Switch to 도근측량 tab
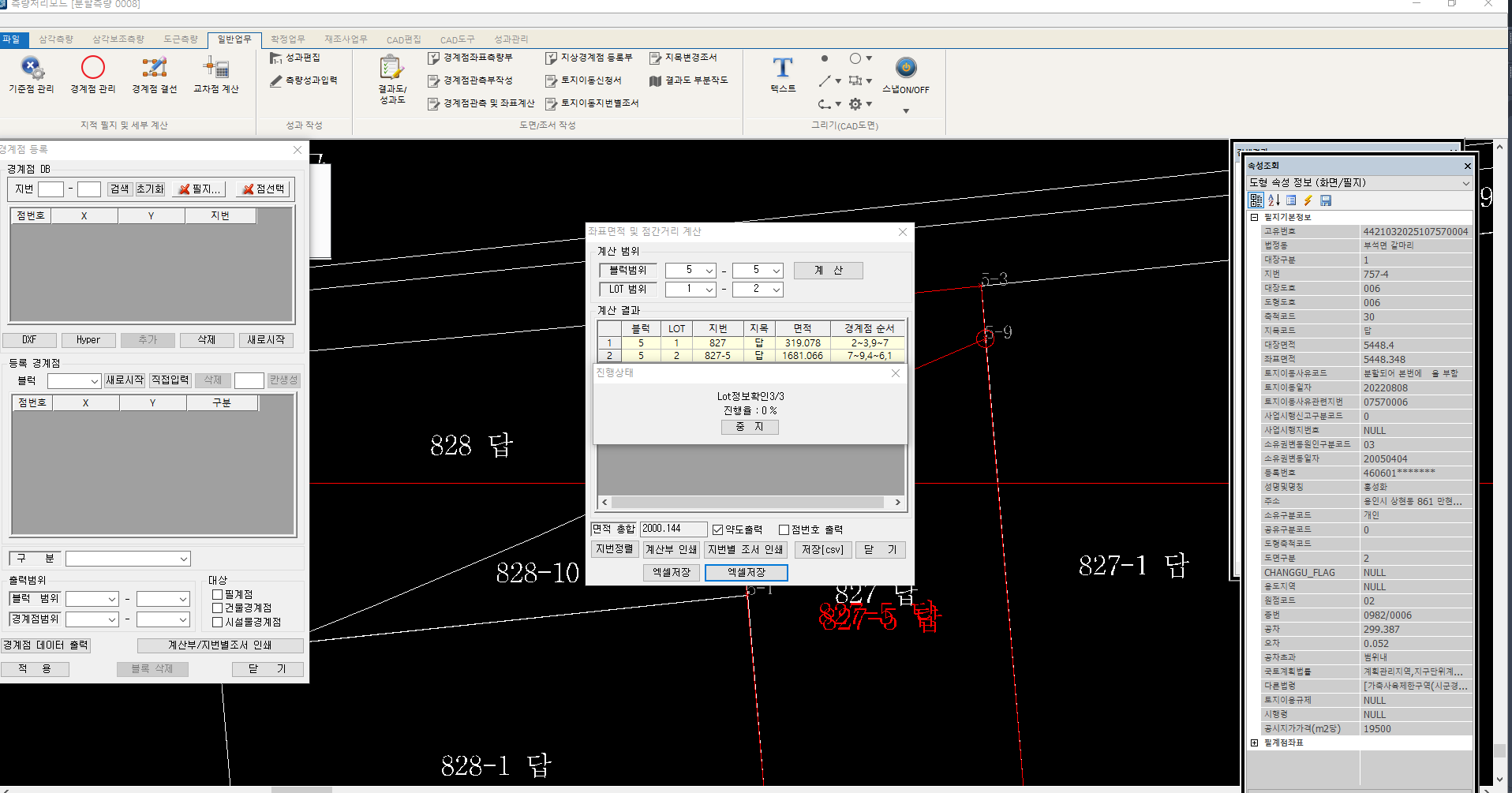Viewport: 1512px width, 793px height. (181, 39)
